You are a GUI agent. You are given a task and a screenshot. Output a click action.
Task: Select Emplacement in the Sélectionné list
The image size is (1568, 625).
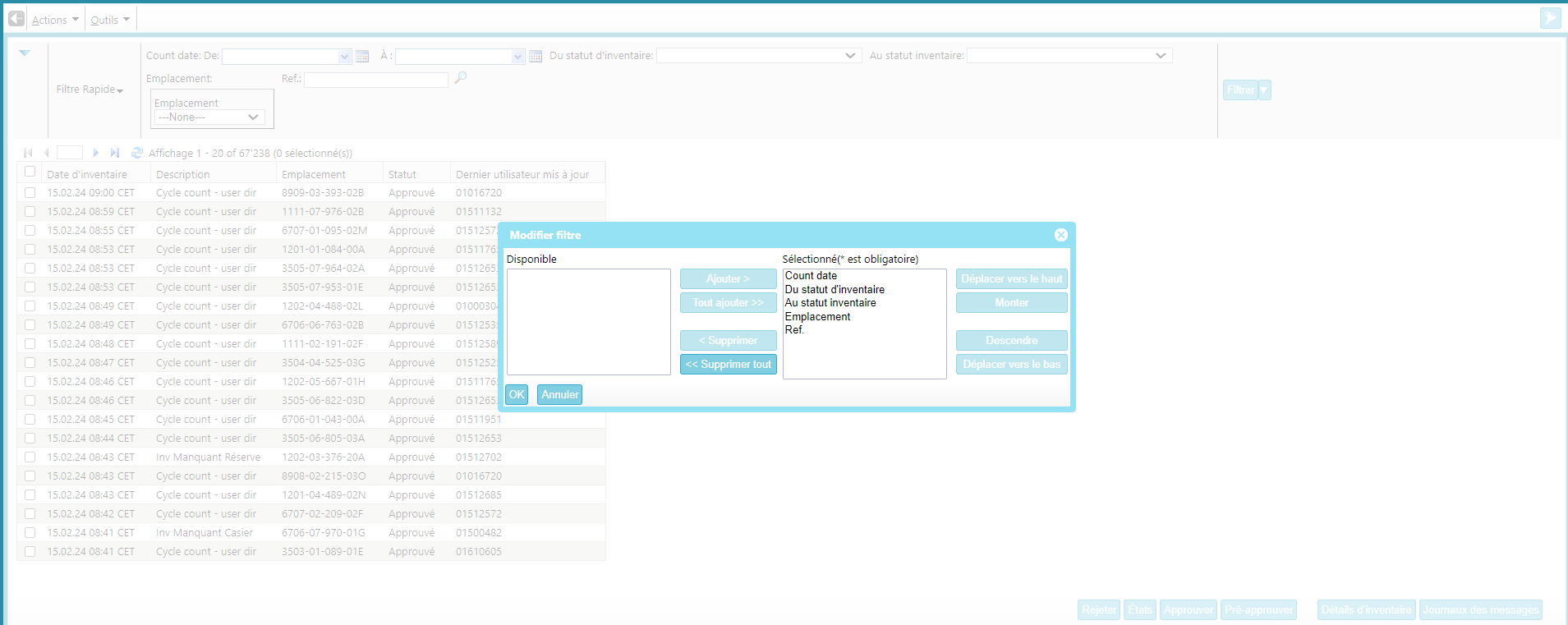point(818,317)
